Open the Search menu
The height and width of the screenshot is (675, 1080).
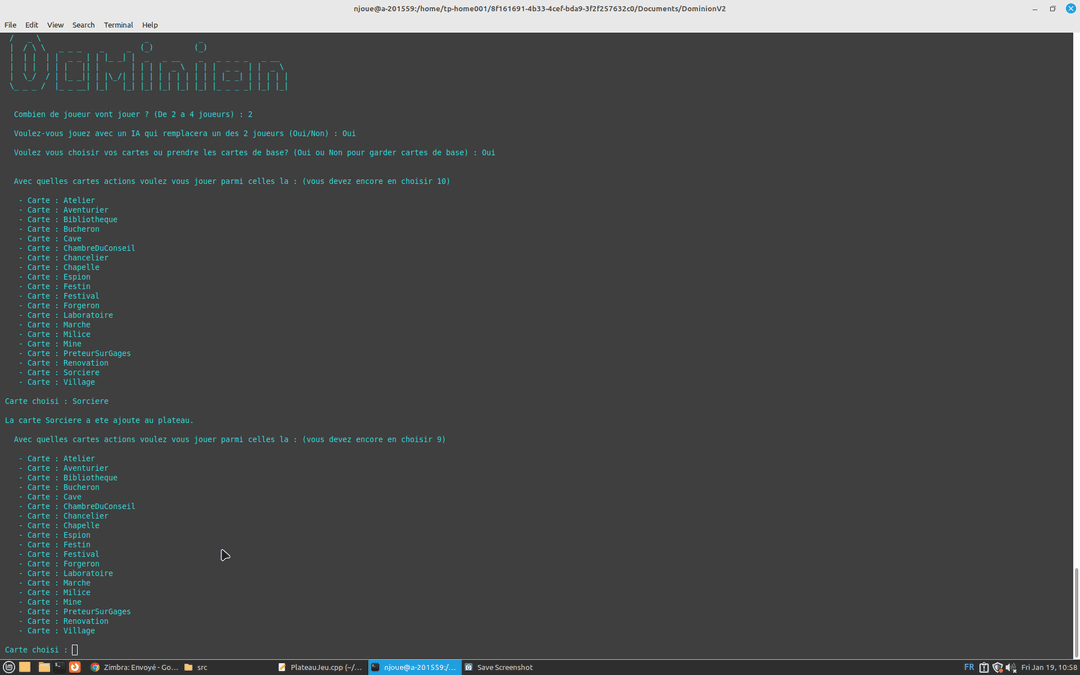pyautogui.click(x=83, y=25)
